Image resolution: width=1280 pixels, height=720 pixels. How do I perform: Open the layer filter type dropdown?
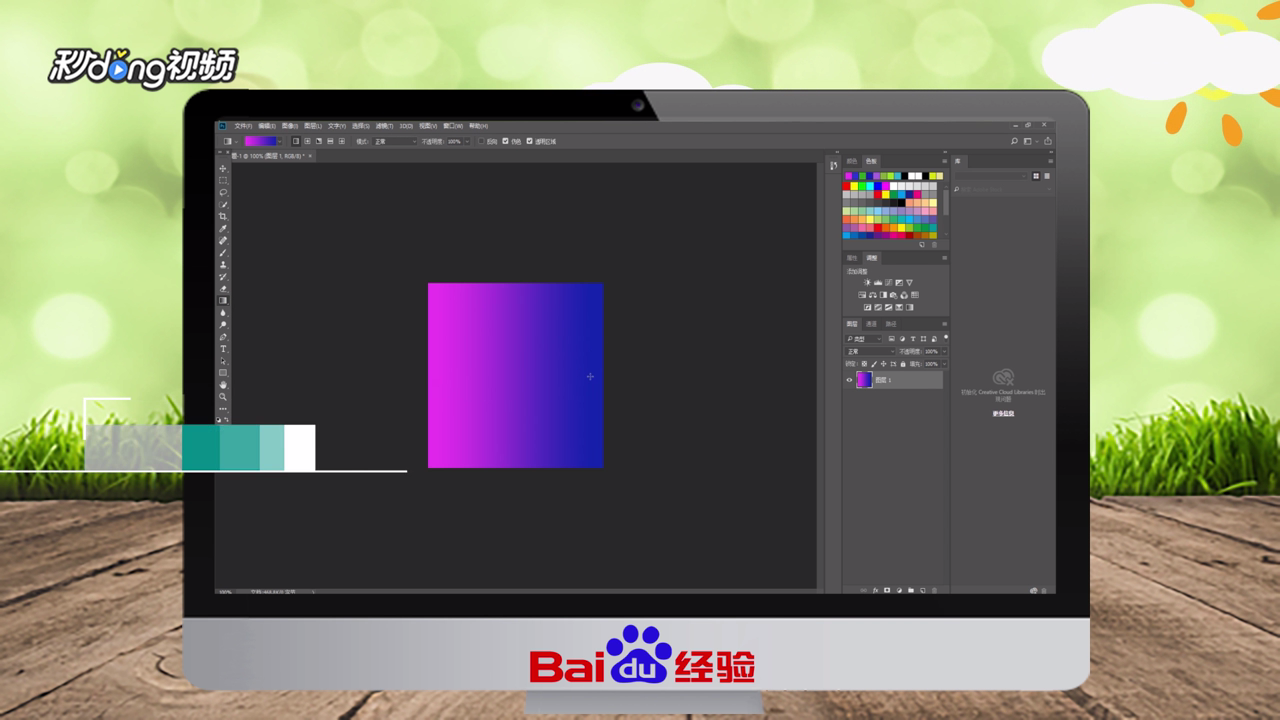click(x=864, y=339)
